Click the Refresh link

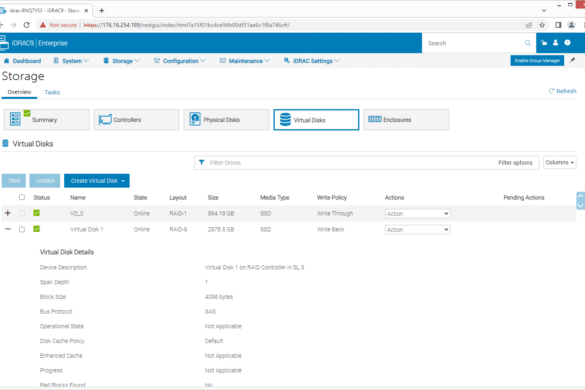coord(563,91)
